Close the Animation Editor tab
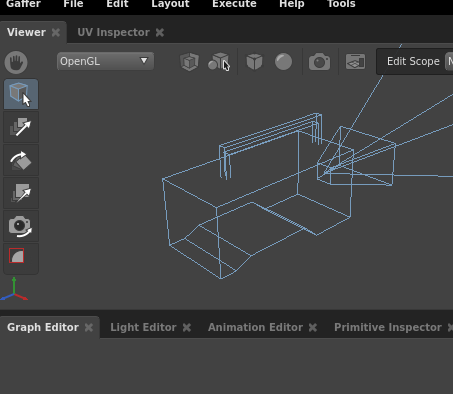The width and height of the screenshot is (453, 394). (x=313, y=328)
